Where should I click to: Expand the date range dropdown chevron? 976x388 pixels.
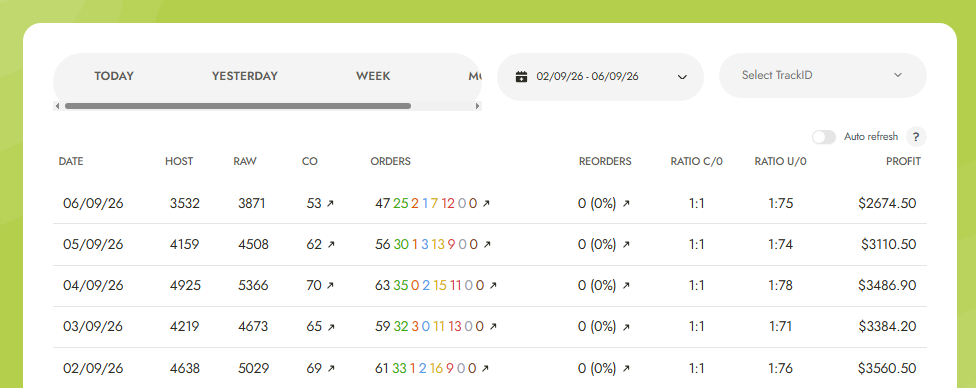click(682, 77)
